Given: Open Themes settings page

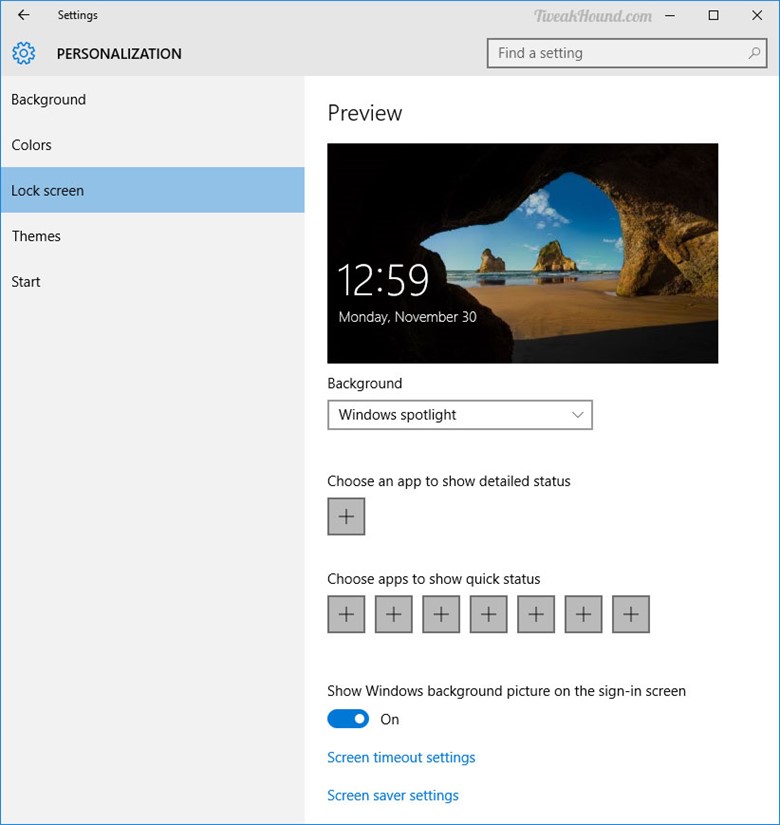Looking at the screenshot, I should point(152,236).
